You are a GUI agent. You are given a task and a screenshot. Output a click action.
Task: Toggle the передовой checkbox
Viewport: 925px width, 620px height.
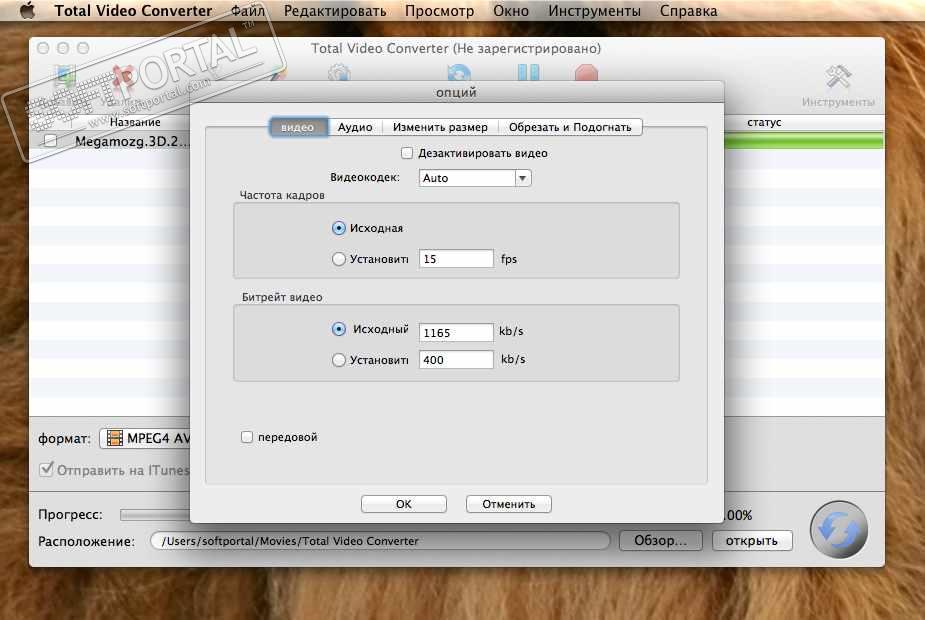point(247,437)
